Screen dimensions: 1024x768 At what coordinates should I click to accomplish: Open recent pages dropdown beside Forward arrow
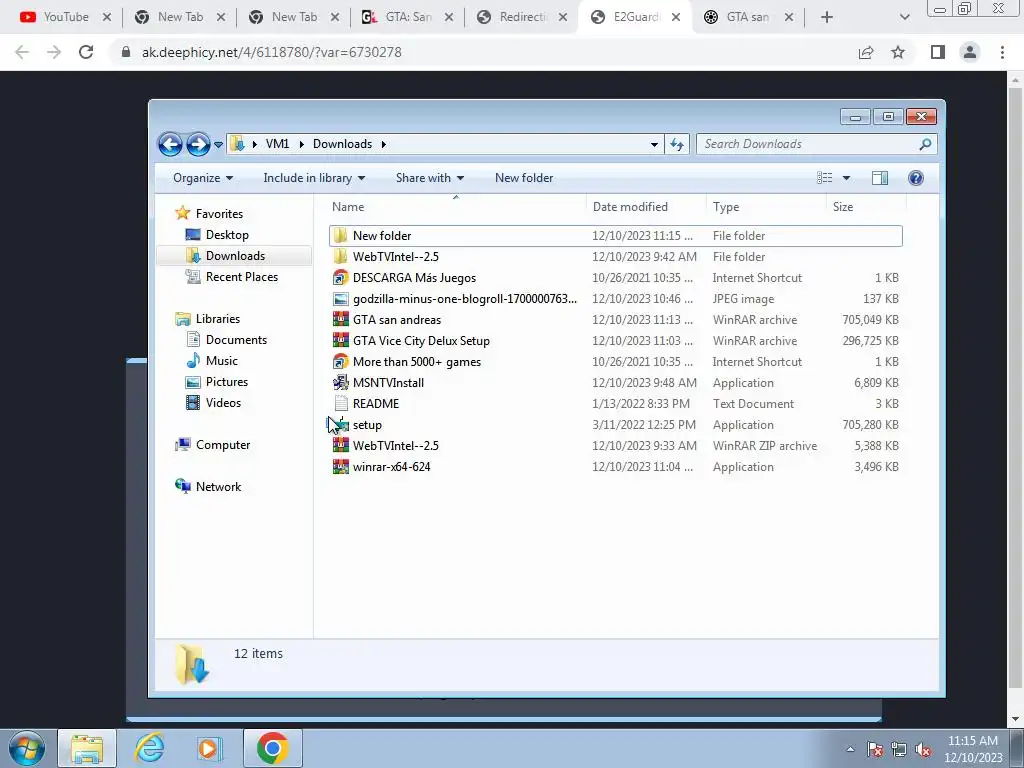click(218, 145)
